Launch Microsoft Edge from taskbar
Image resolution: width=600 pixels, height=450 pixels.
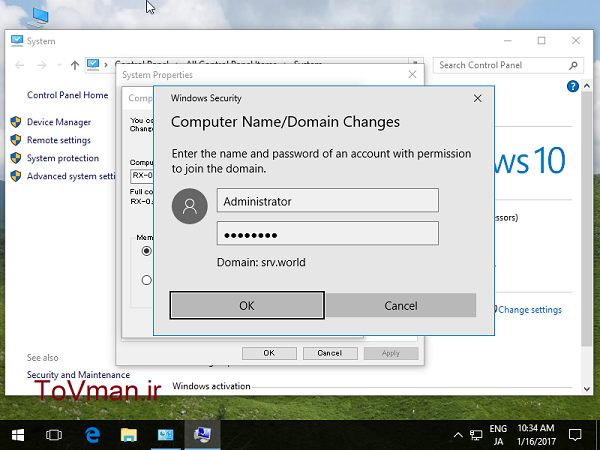[92, 435]
